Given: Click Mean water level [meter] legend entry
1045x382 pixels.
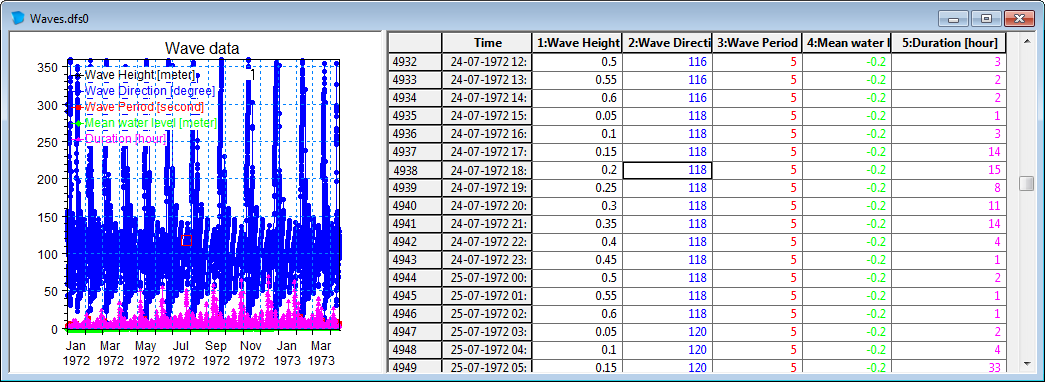Looking at the screenshot, I should tap(151, 123).
